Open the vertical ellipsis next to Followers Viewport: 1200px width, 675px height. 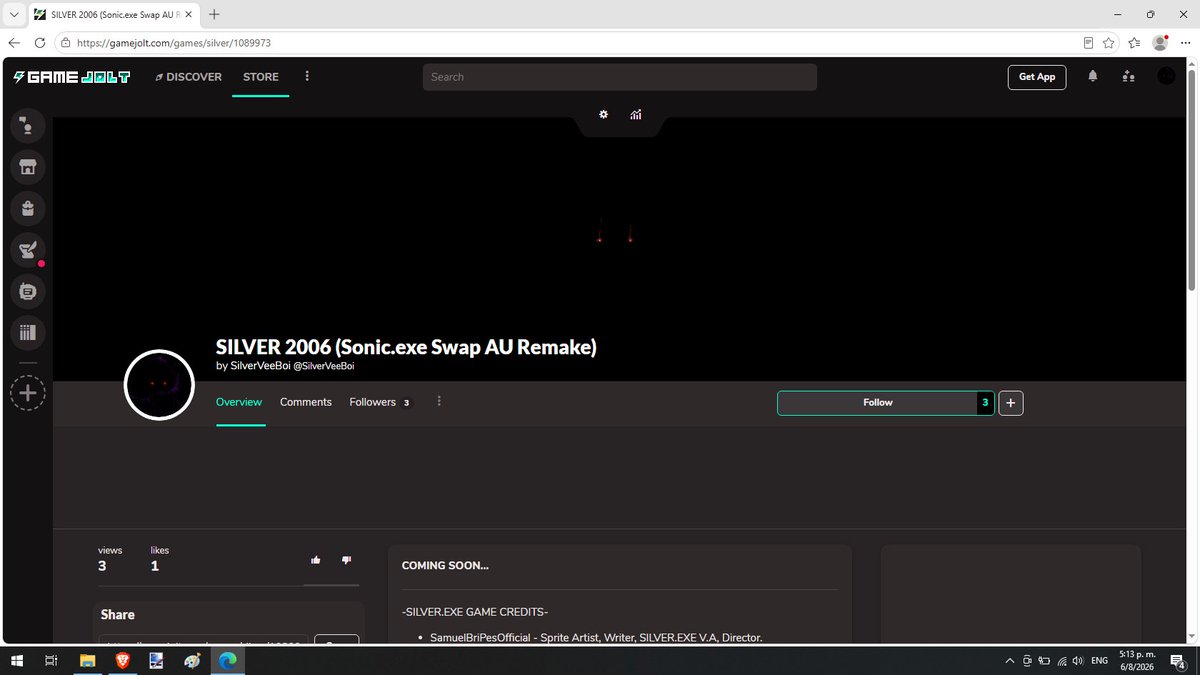point(439,401)
